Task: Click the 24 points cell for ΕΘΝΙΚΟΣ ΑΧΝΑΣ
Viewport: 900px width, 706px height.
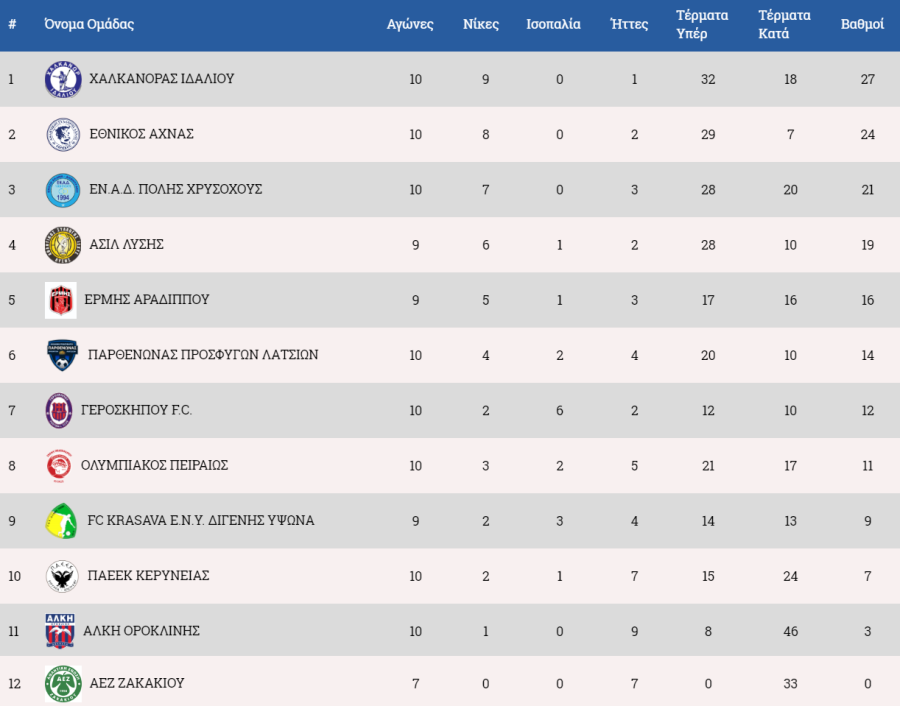Action: [x=867, y=134]
